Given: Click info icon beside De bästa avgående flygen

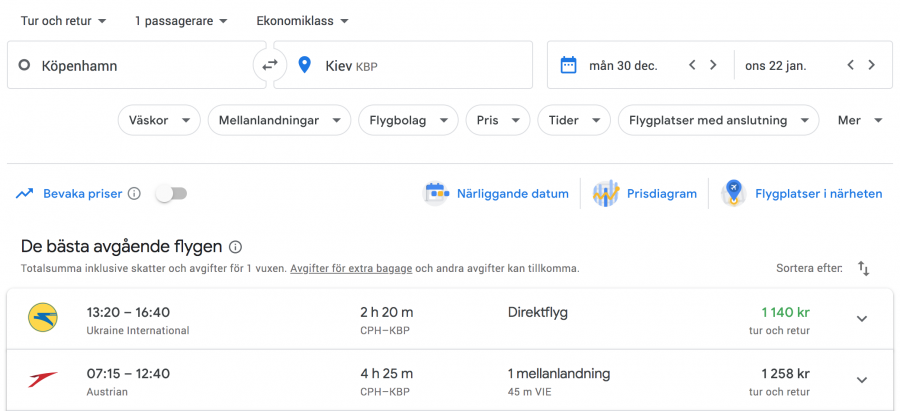Looking at the screenshot, I should click(235, 247).
